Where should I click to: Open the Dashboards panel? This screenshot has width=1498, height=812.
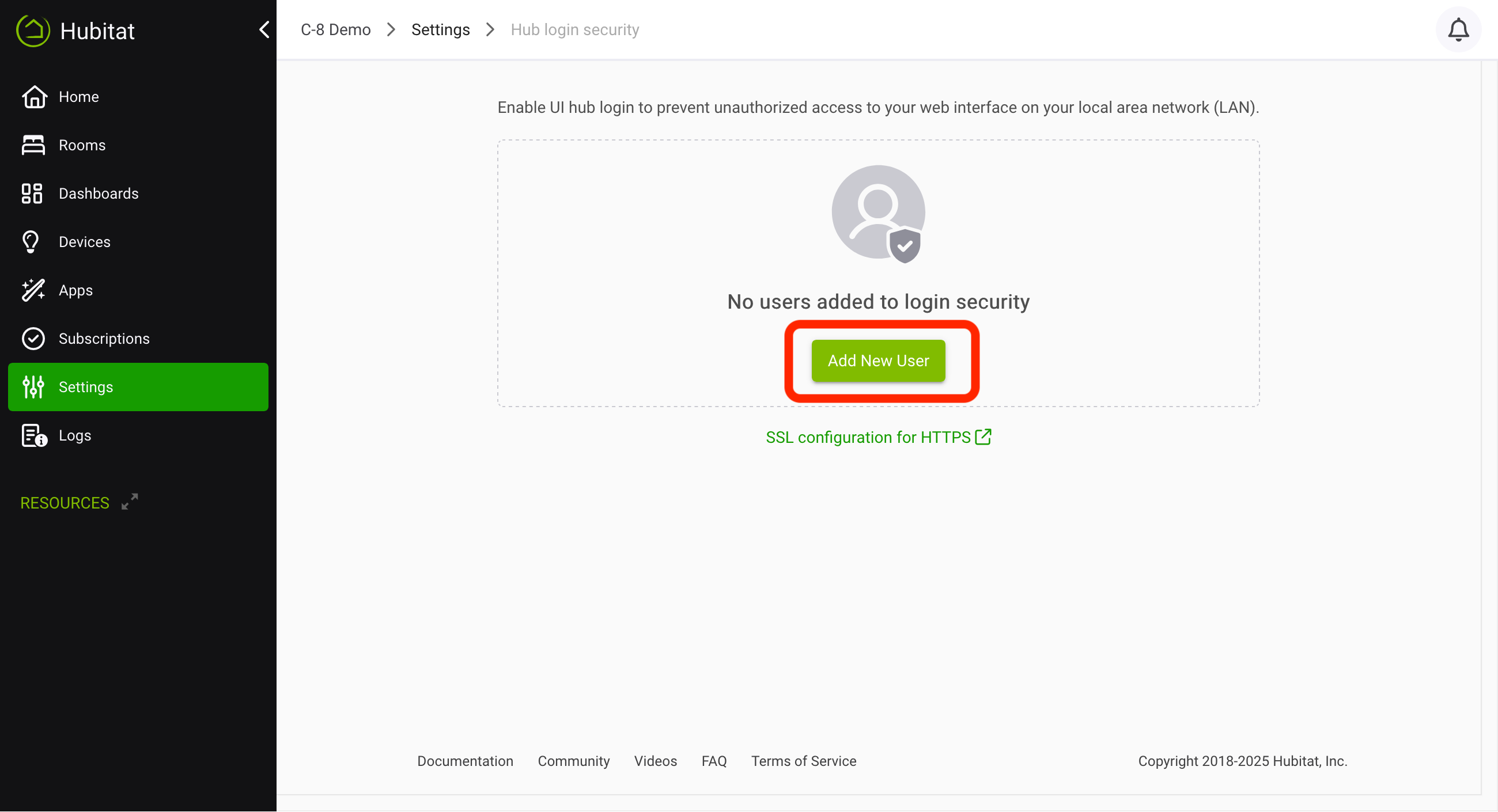(98, 193)
